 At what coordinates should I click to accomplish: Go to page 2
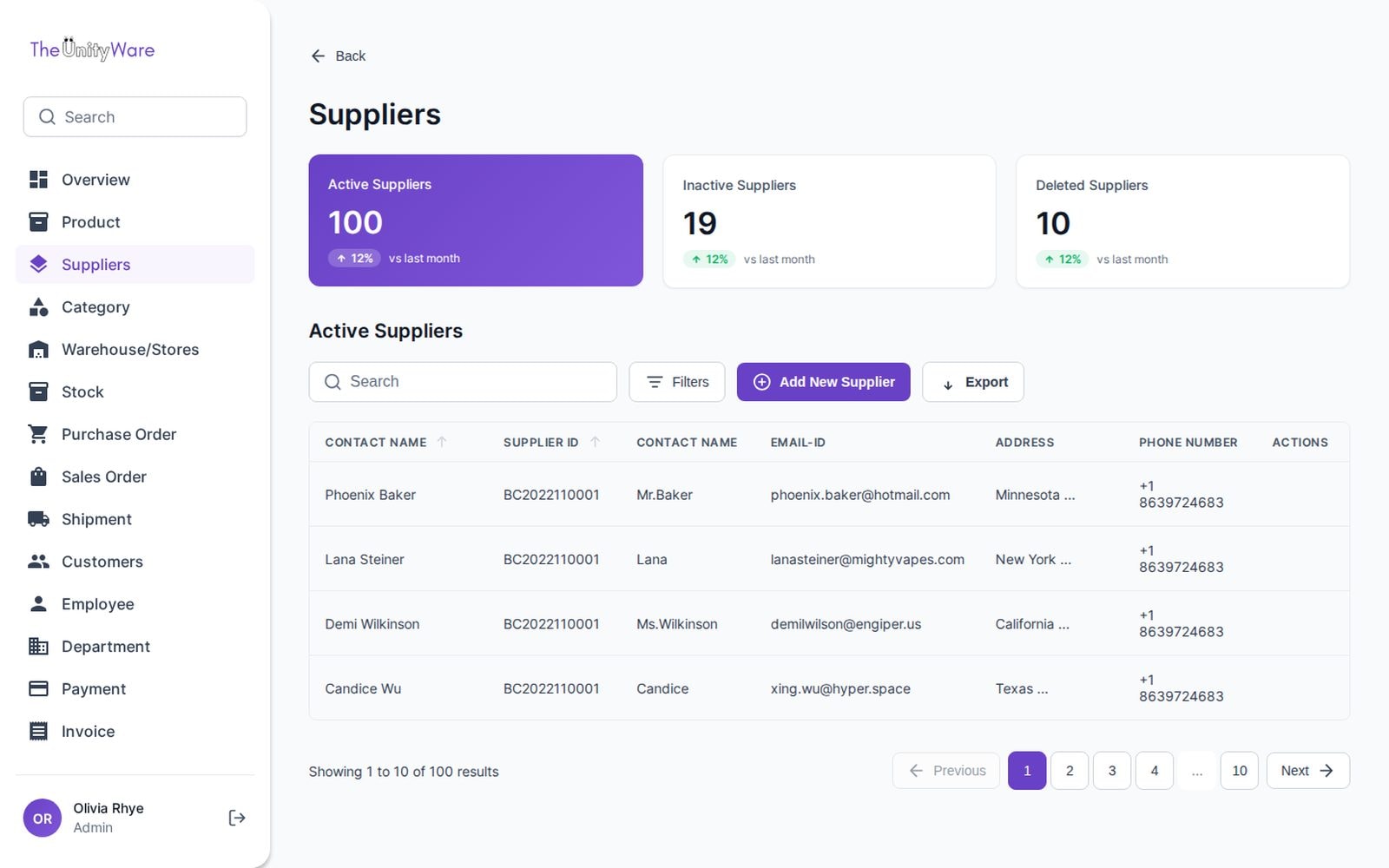(1070, 771)
